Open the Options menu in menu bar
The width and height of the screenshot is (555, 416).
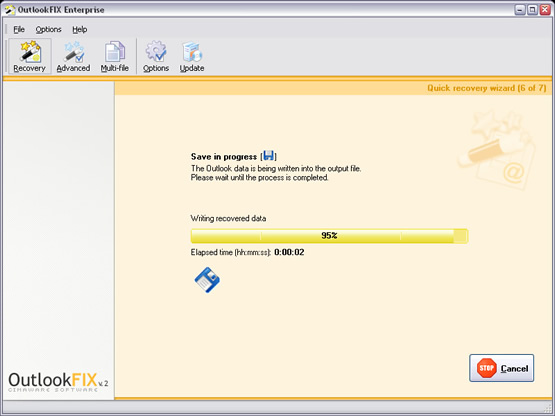coord(48,29)
